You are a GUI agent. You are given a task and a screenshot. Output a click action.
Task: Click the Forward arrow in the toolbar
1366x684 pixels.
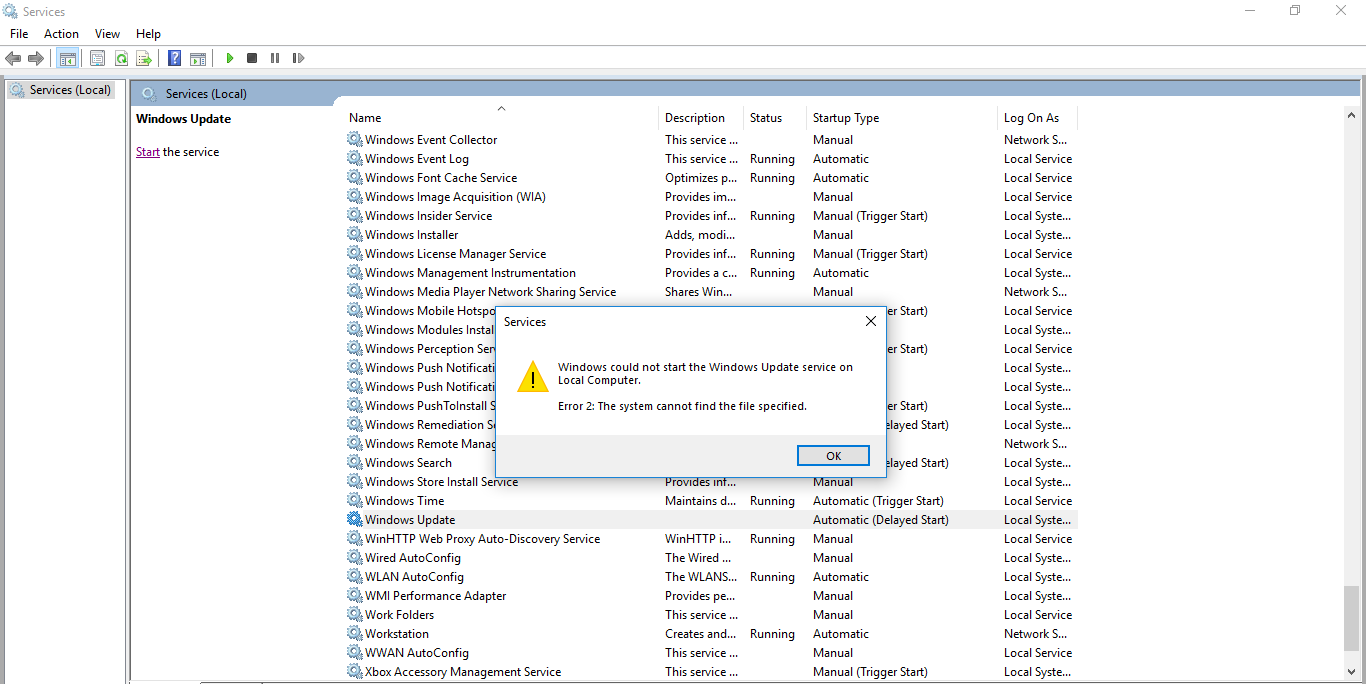[36, 58]
